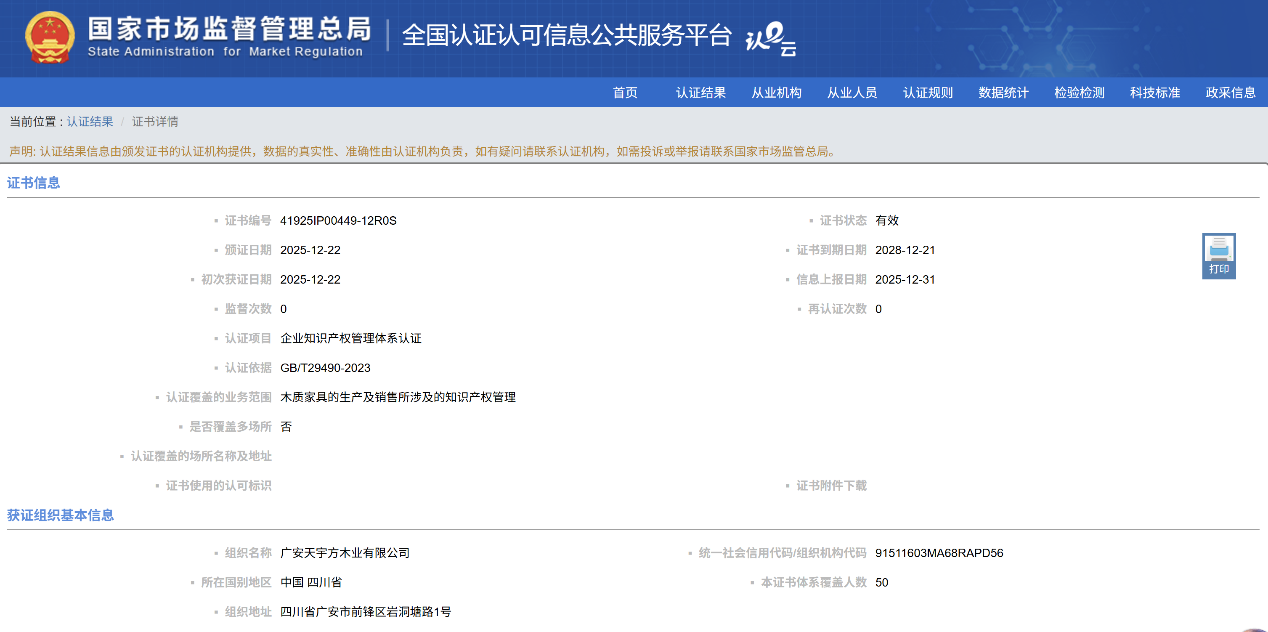Open the 首页 menu item

pos(625,92)
